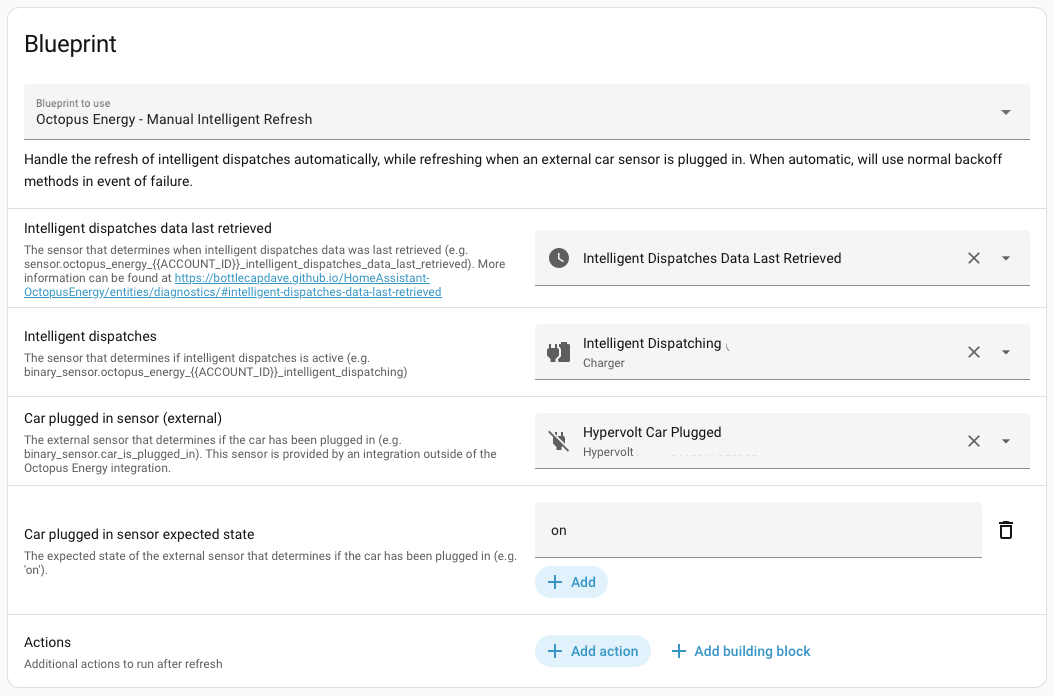Clear the Hypervolt Car Plugged entity selection
This screenshot has height=696, width=1055.
[x=973, y=441]
